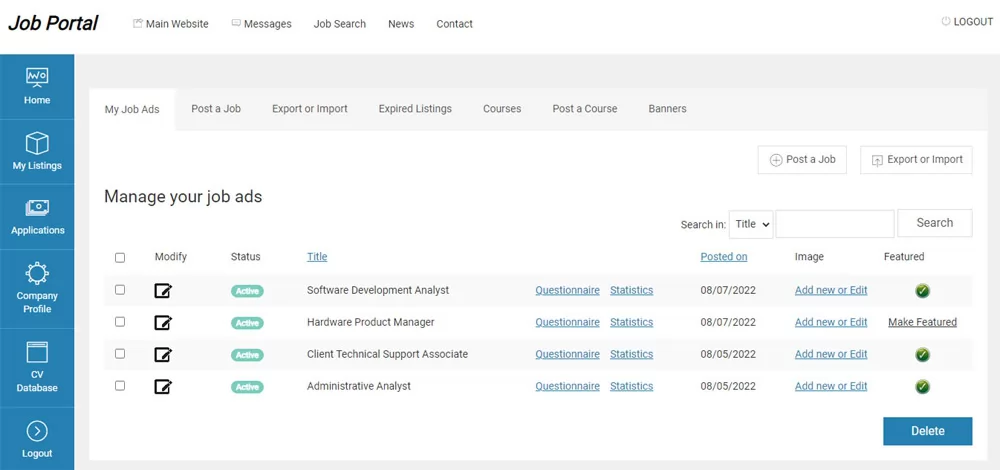Tick checkbox for Hardware Product Manager
Viewport: 1000px width, 470px height.
pos(120,321)
